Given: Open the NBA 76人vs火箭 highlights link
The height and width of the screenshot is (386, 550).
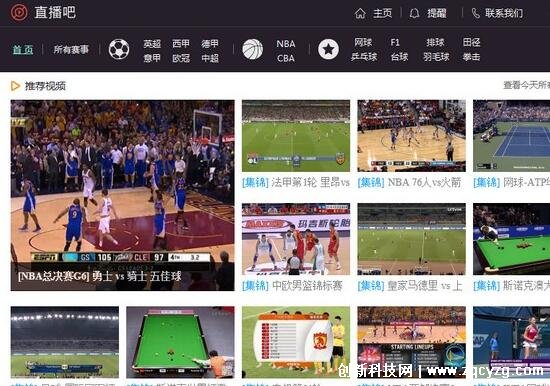Looking at the screenshot, I should [x=409, y=182].
